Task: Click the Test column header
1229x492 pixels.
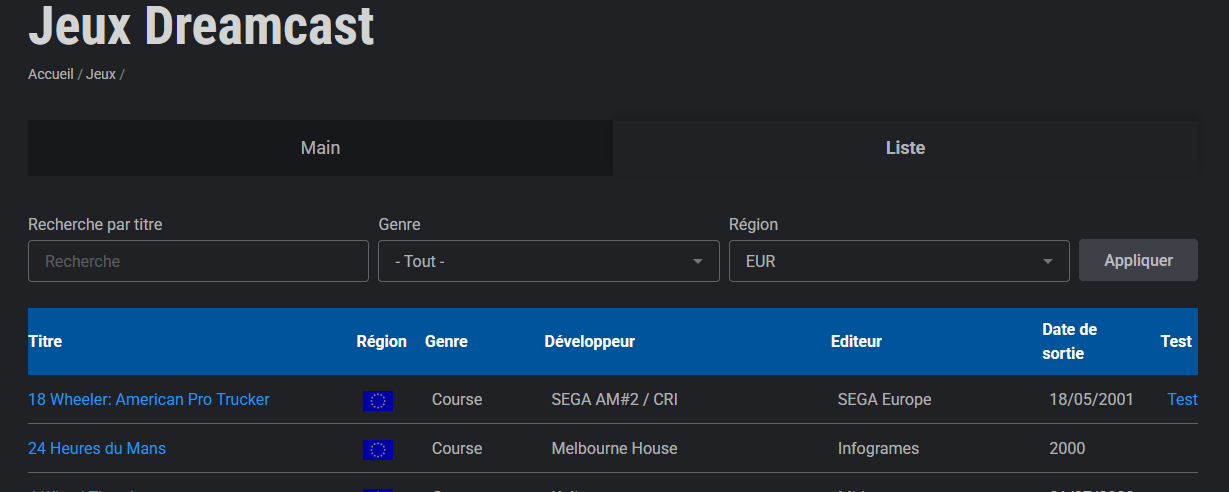Action: click(1176, 341)
